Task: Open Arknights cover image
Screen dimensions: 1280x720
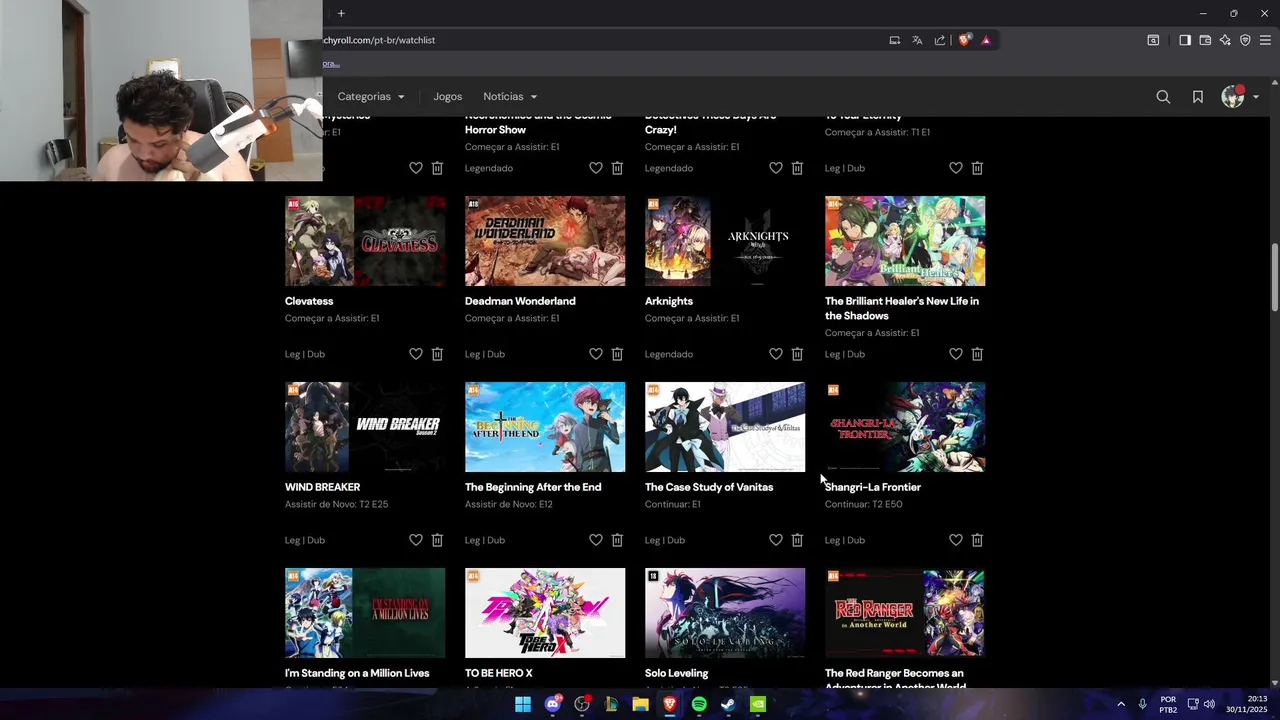Action: tap(725, 241)
